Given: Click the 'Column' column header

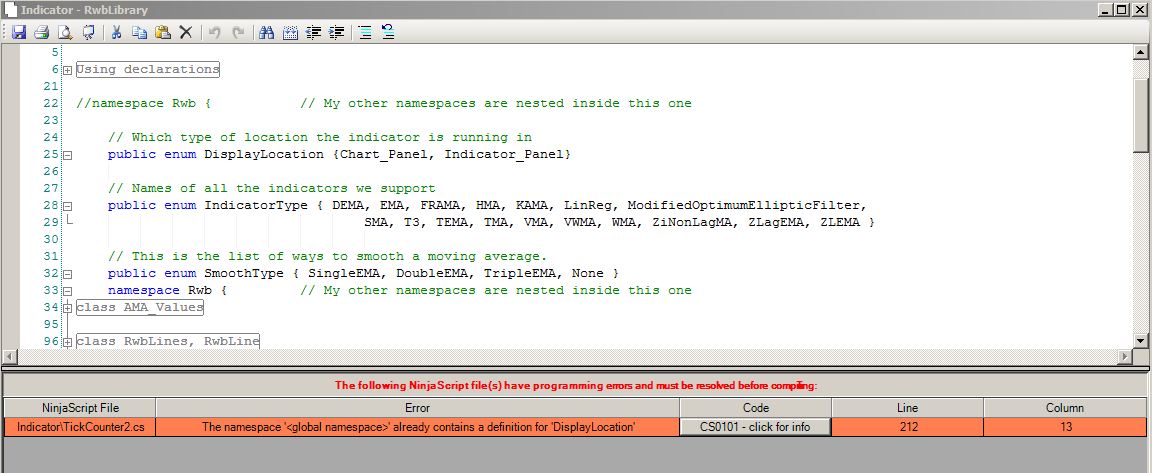Looking at the screenshot, I should coord(1065,408).
